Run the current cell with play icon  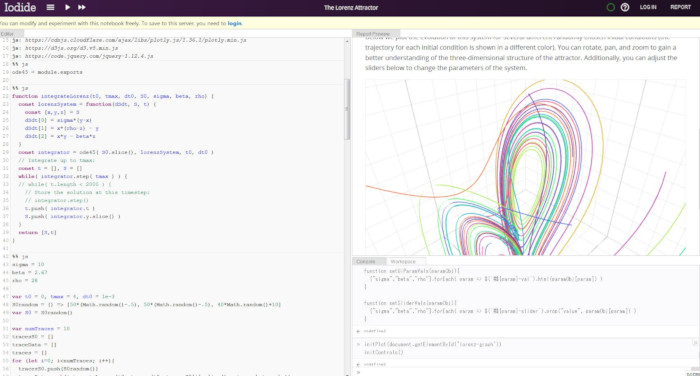67,7
